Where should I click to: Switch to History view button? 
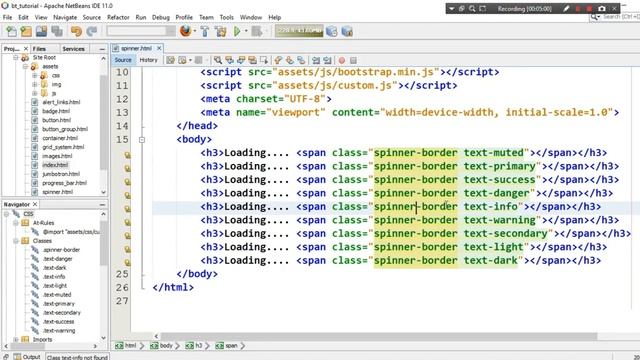click(149, 60)
